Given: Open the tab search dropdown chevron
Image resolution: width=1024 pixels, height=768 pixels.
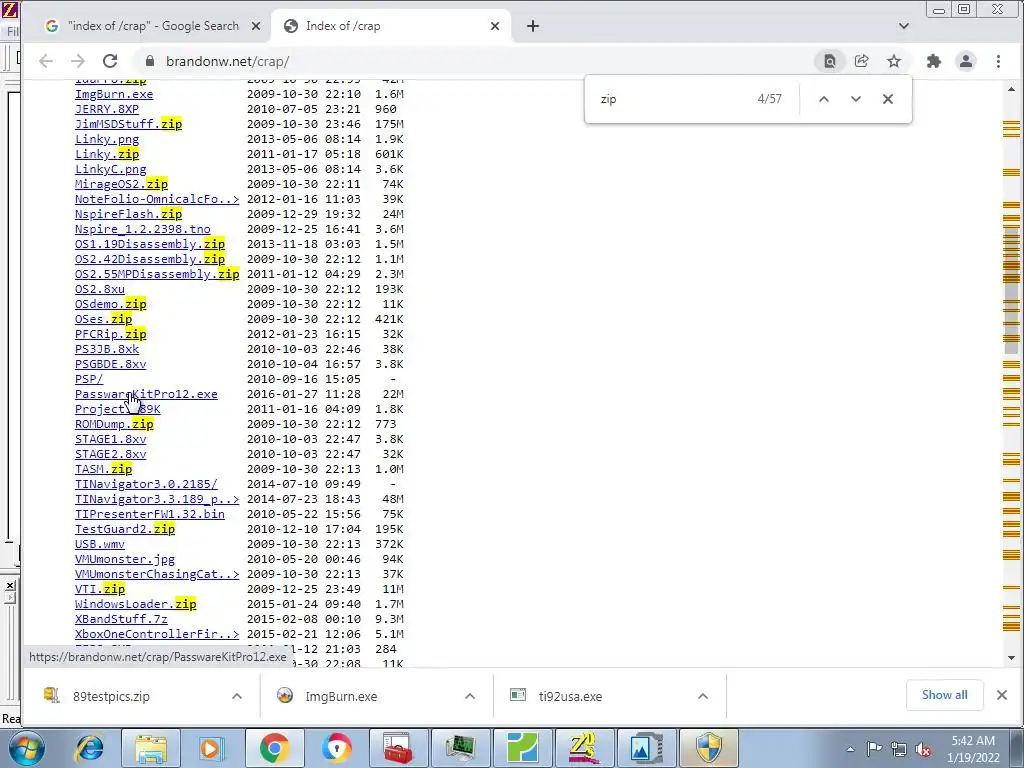Looking at the screenshot, I should point(904,26).
